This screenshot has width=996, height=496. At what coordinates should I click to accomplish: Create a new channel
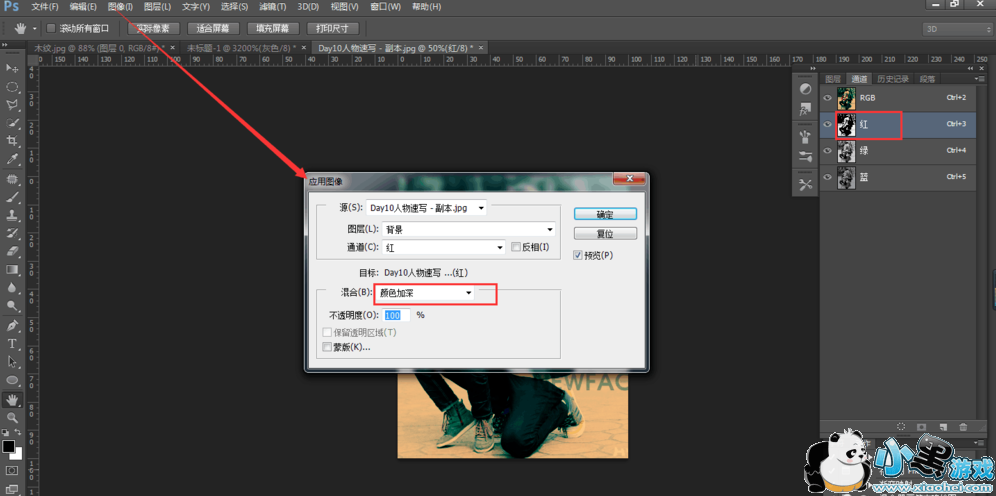point(943,427)
